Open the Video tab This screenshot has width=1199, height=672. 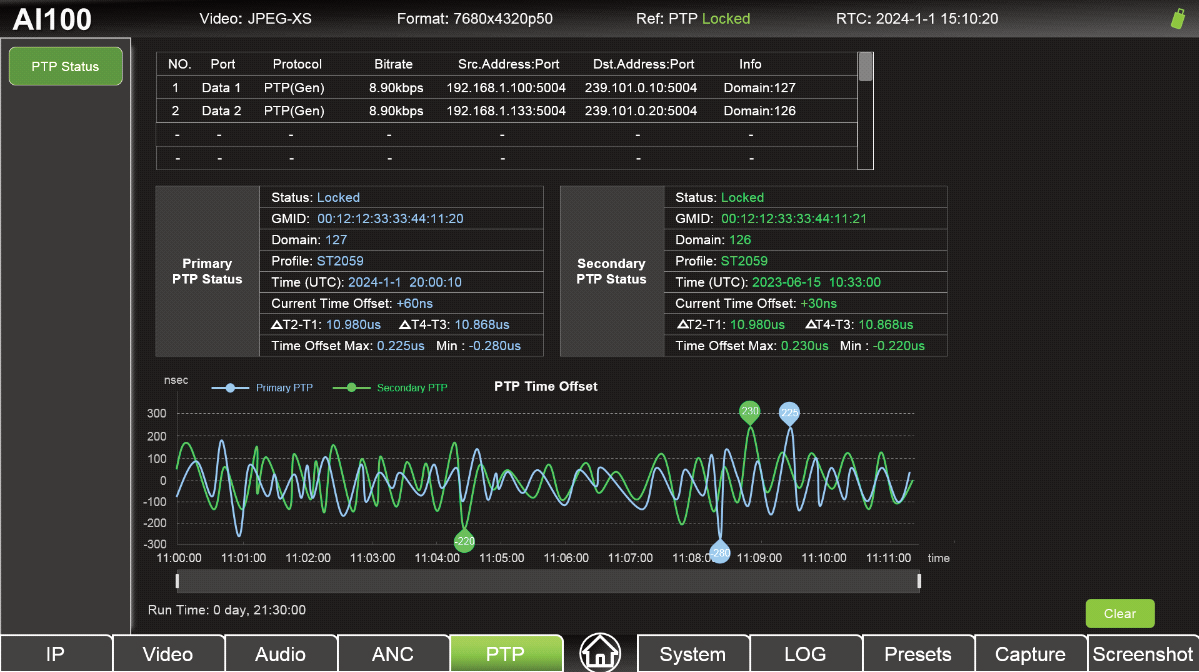coord(168,654)
